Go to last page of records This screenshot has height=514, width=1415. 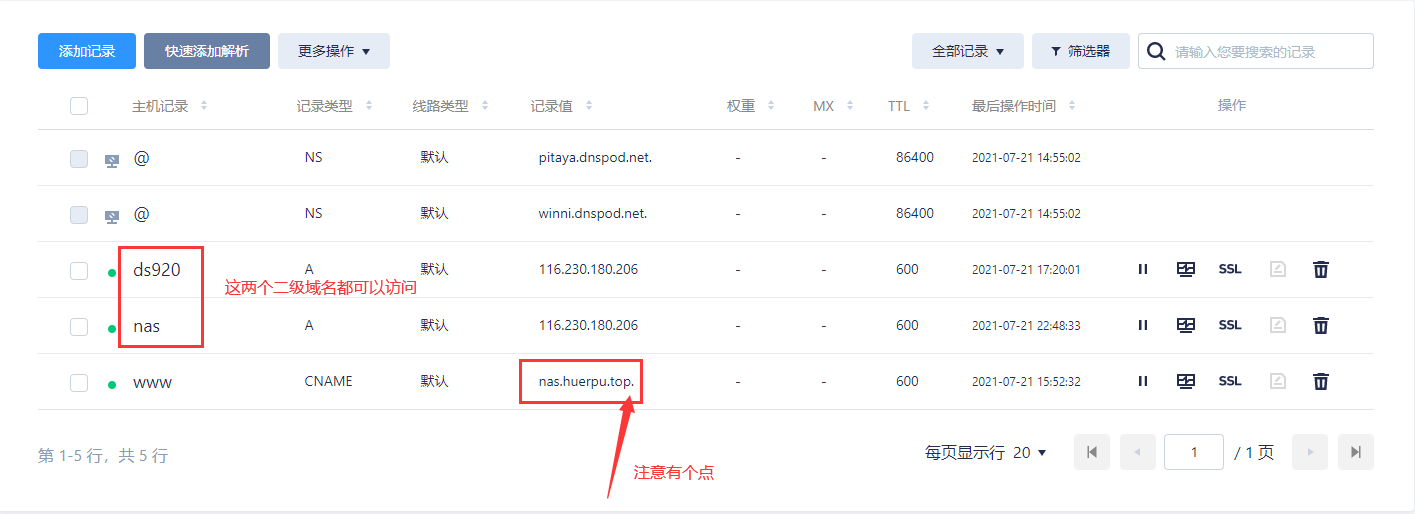click(1355, 452)
